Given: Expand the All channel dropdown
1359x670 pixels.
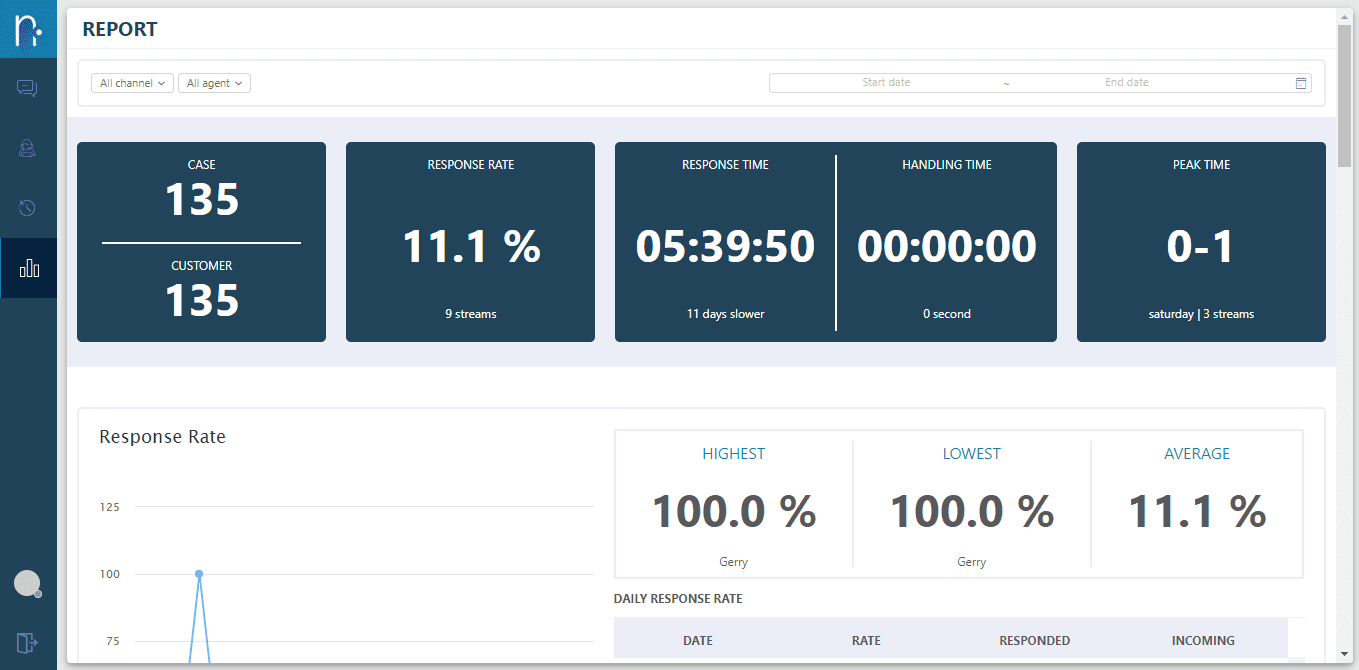Looking at the screenshot, I should coord(132,83).
